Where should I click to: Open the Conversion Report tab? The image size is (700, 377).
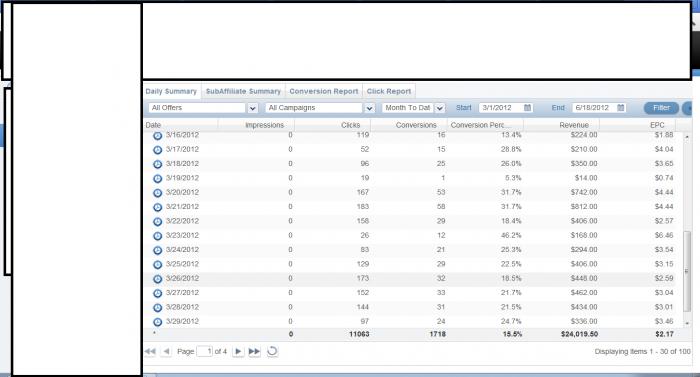pyautogui.click(x=324, y=91)
